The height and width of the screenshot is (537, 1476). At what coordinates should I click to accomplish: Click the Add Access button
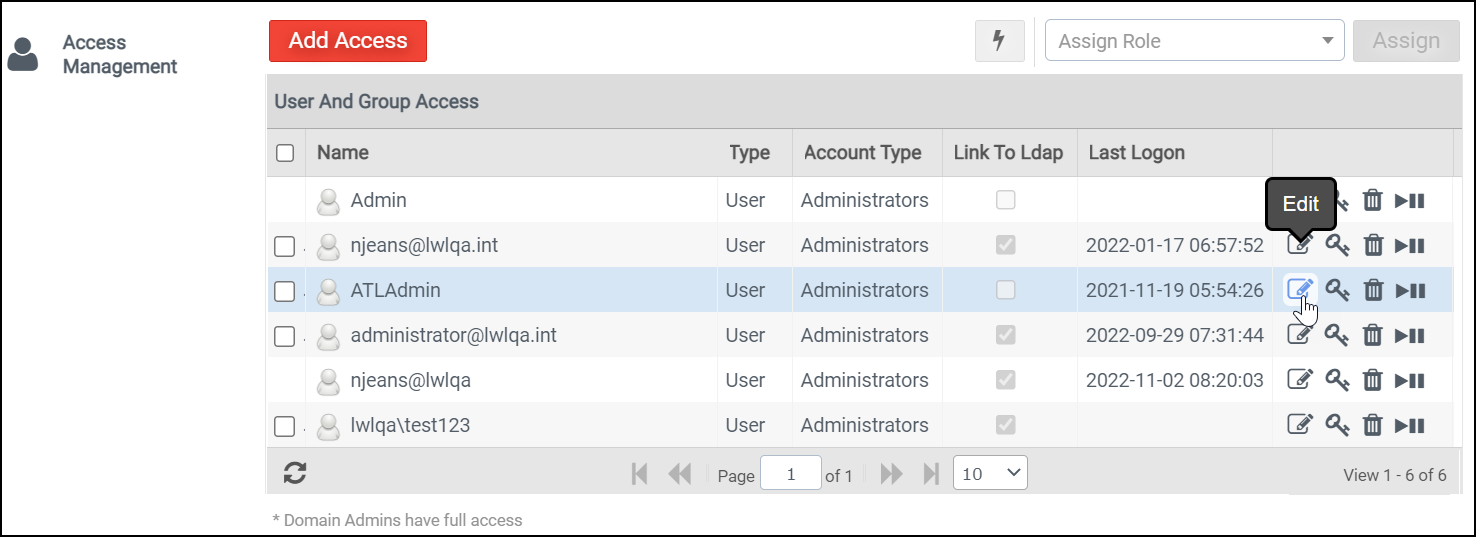347,41
